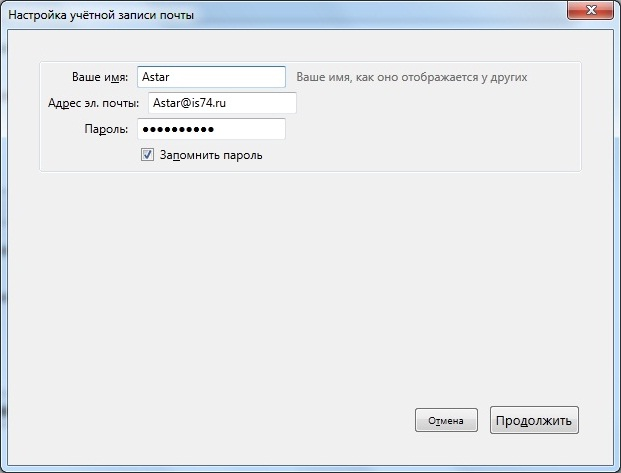
Task: Click the 'Настройка учётной записи почты' title bar
Action: coord(250,15)
